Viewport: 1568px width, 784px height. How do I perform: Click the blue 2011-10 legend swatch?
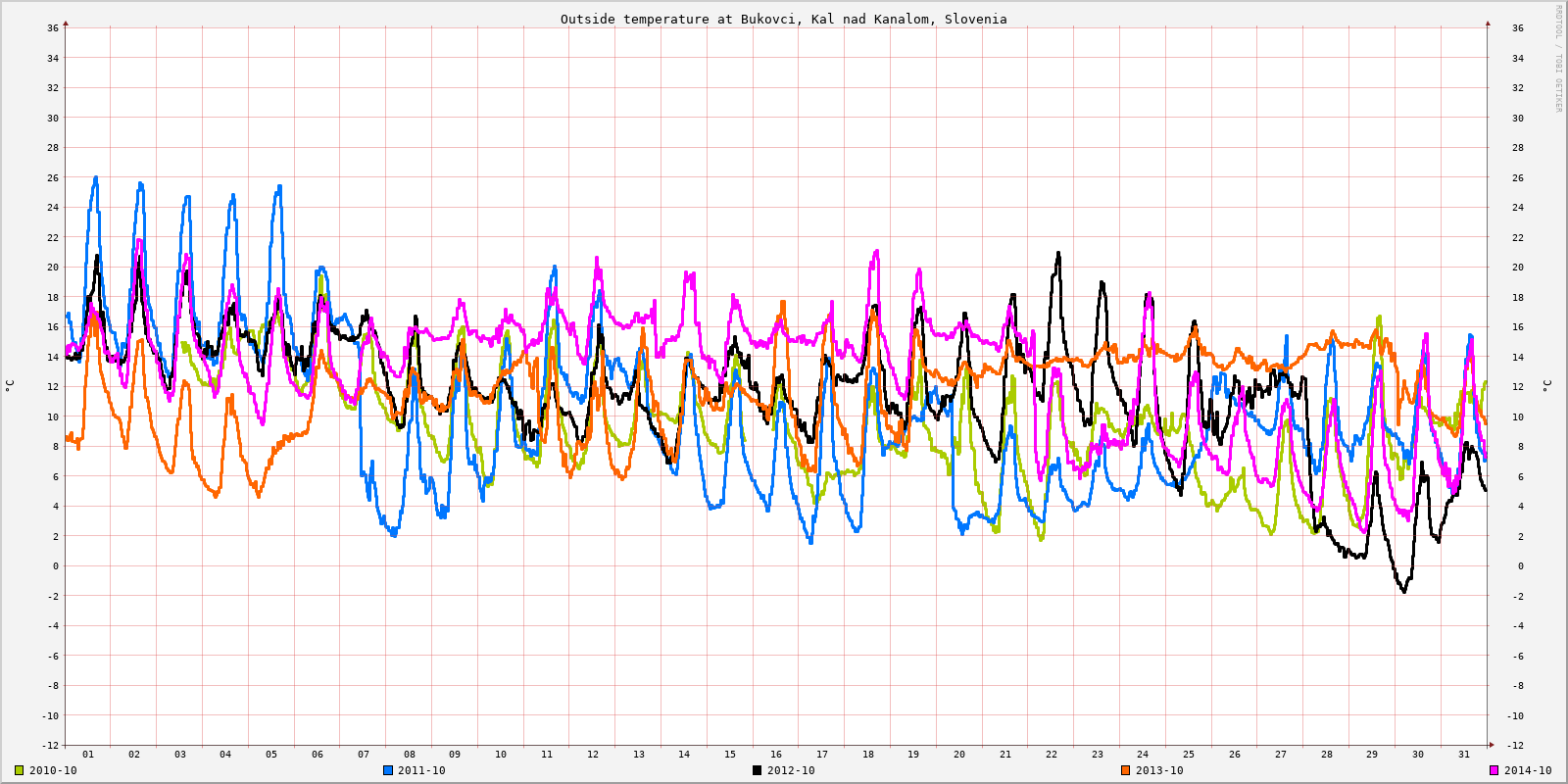pyautogui.click(x=387, y=770)
